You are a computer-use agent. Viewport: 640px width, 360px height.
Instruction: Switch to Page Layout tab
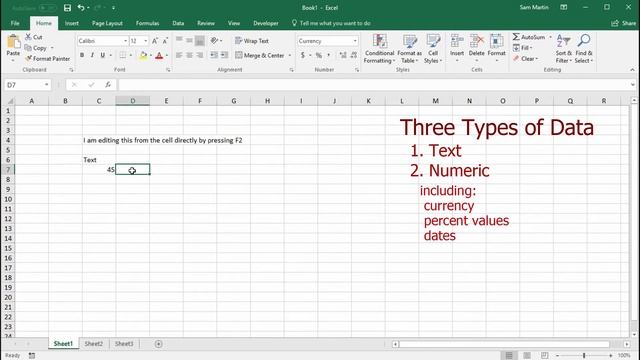(107, 23)
